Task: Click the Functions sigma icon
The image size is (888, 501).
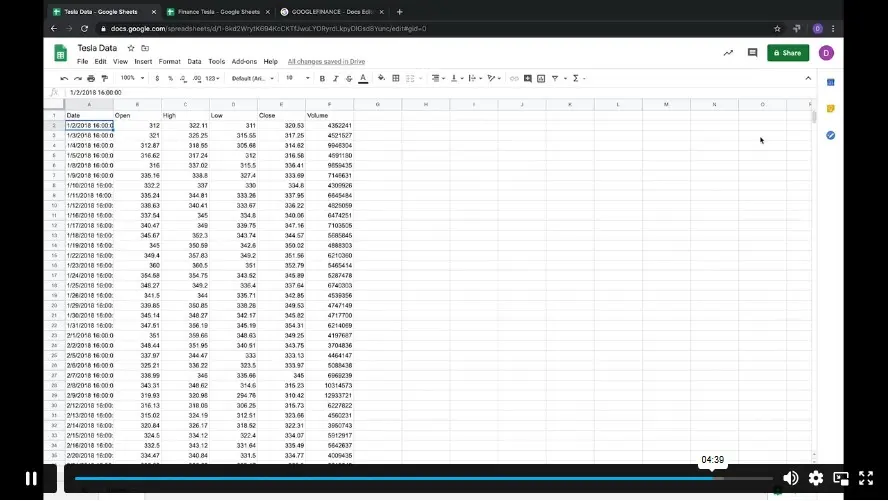Action: click(x=575, y=79)
